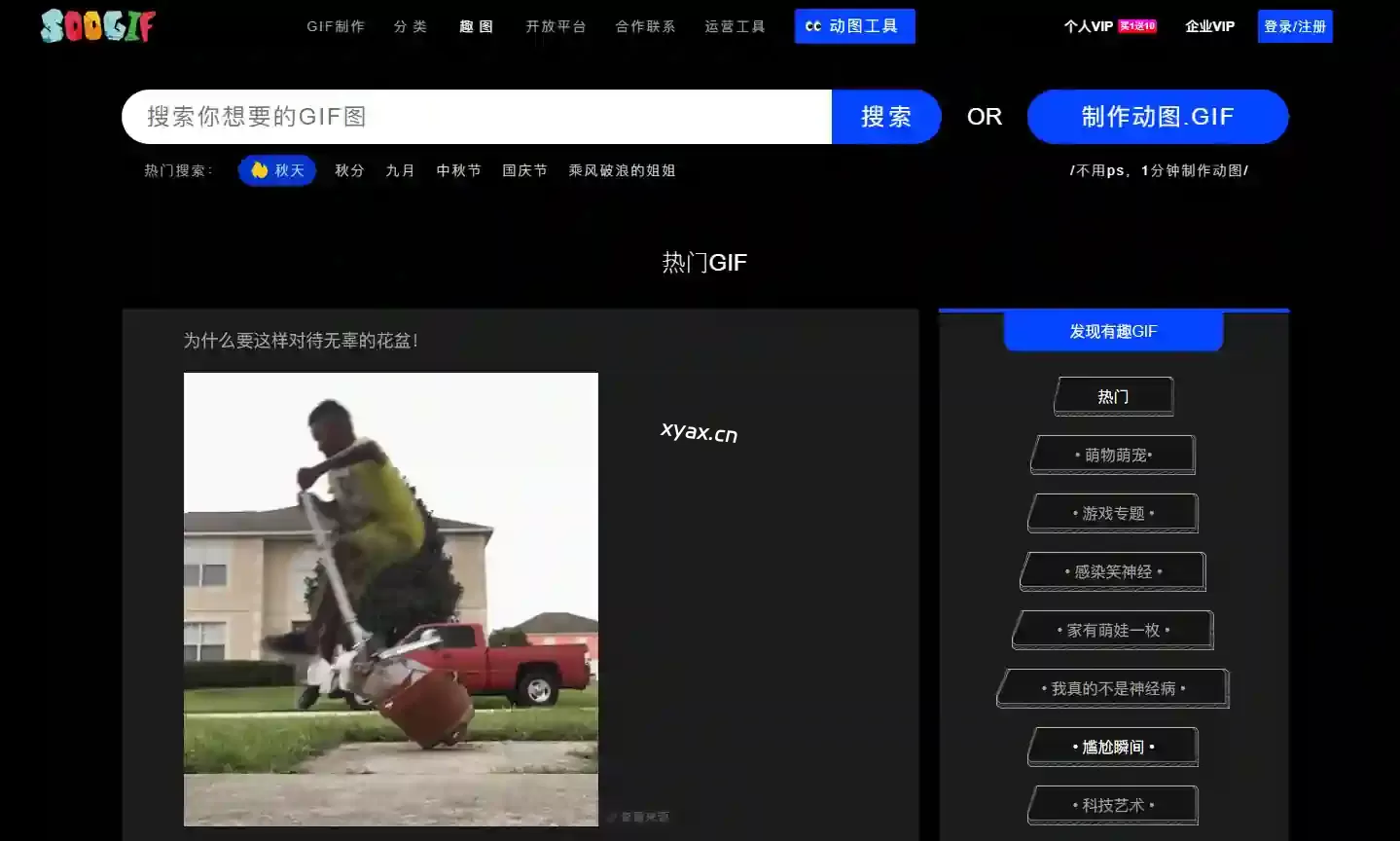This screenshot has height=841, width=1400.
Task: Choose the 萌物萌宠 category
Action: pyautogui.click(x=1113, y=455)
